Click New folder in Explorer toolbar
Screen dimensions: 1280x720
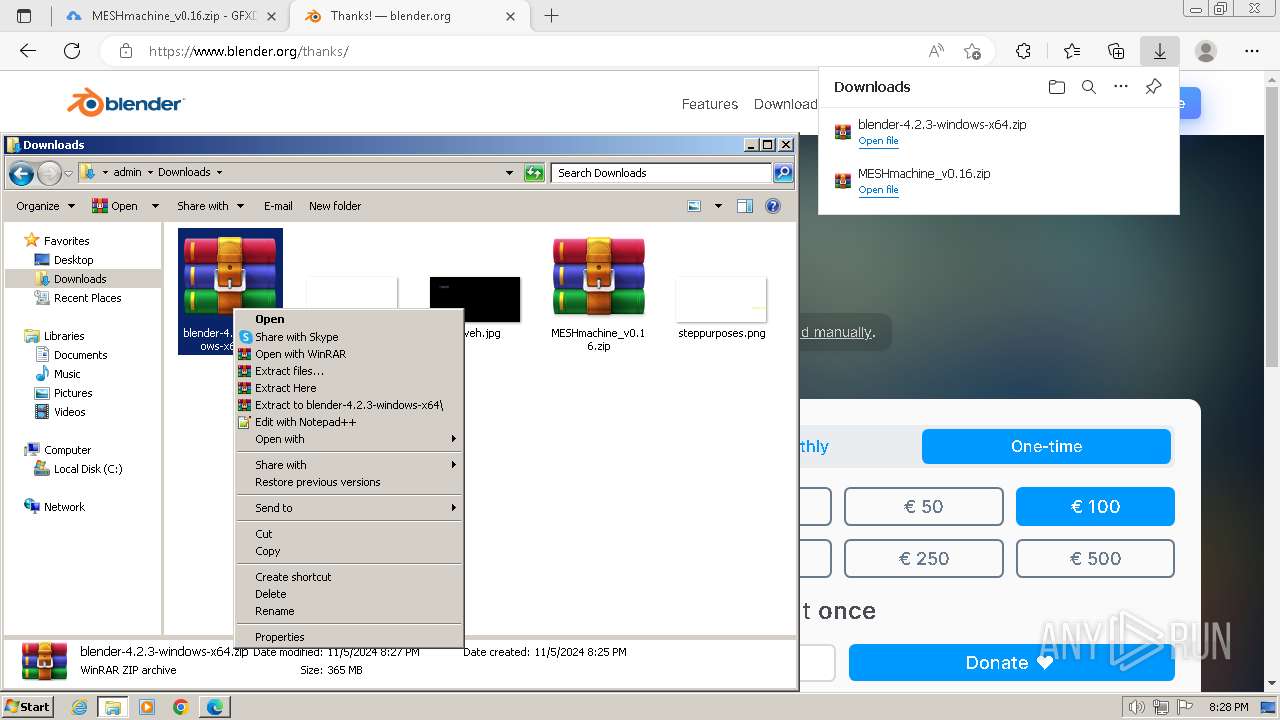335,206
